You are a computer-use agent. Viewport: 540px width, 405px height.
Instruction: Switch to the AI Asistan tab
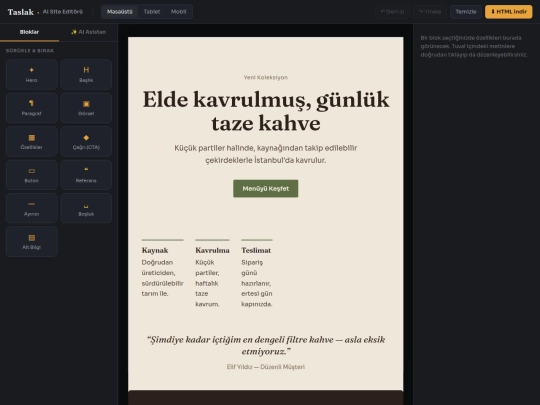coord(88,32)
